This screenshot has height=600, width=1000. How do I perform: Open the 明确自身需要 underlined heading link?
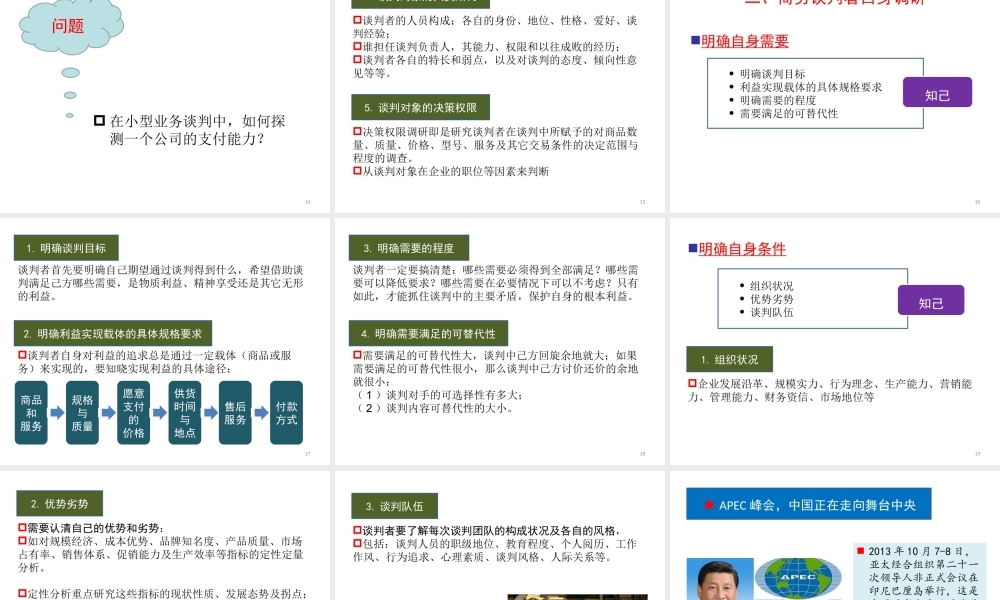pos(747,41)
